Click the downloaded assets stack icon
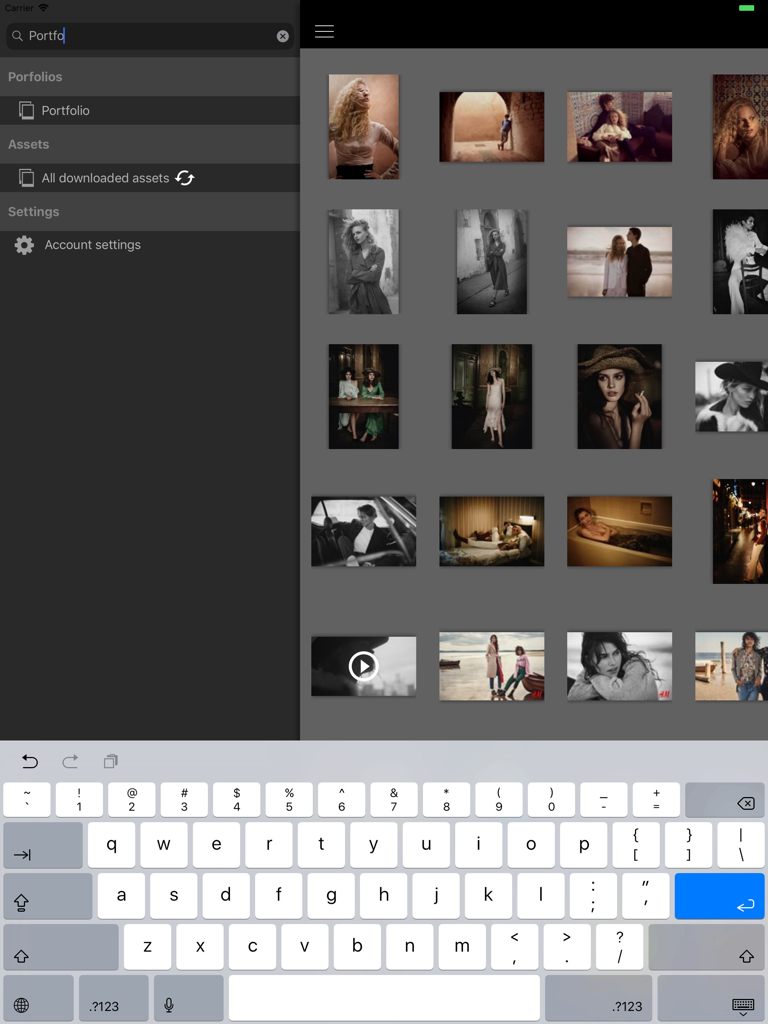This screenshot has height=1024, width=768. (x=26, y=178)
